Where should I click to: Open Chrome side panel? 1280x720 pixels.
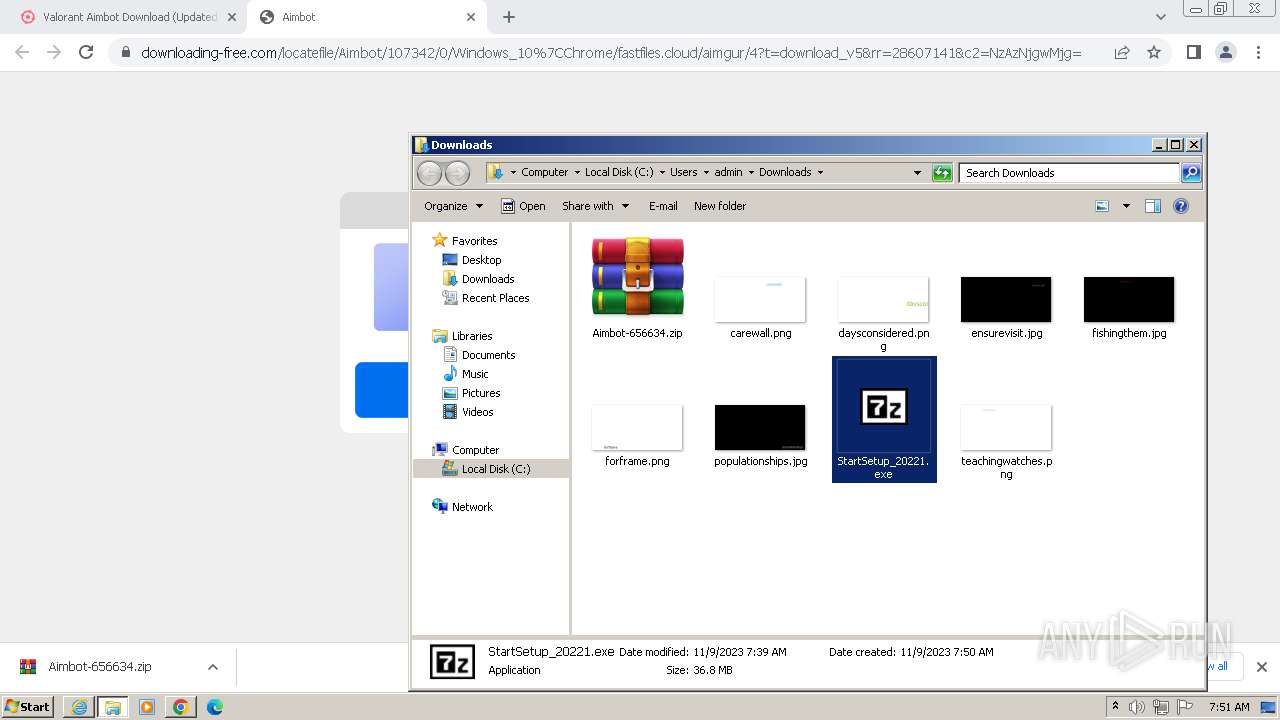click(x=1193, y=52)
